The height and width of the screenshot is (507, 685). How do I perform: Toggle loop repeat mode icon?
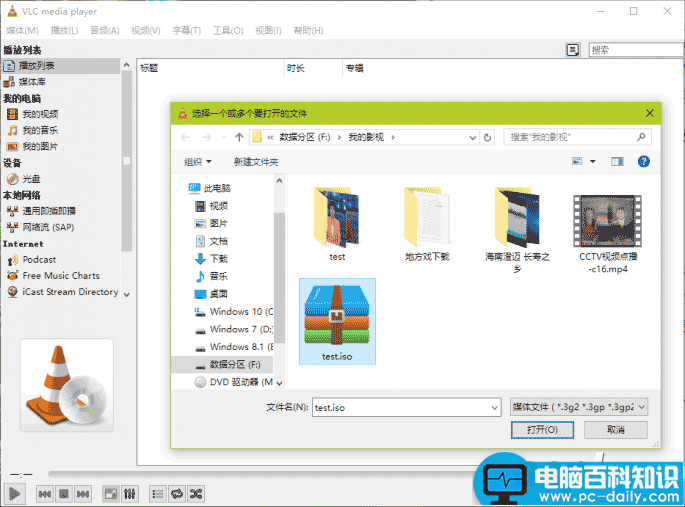tap(176, 494)
